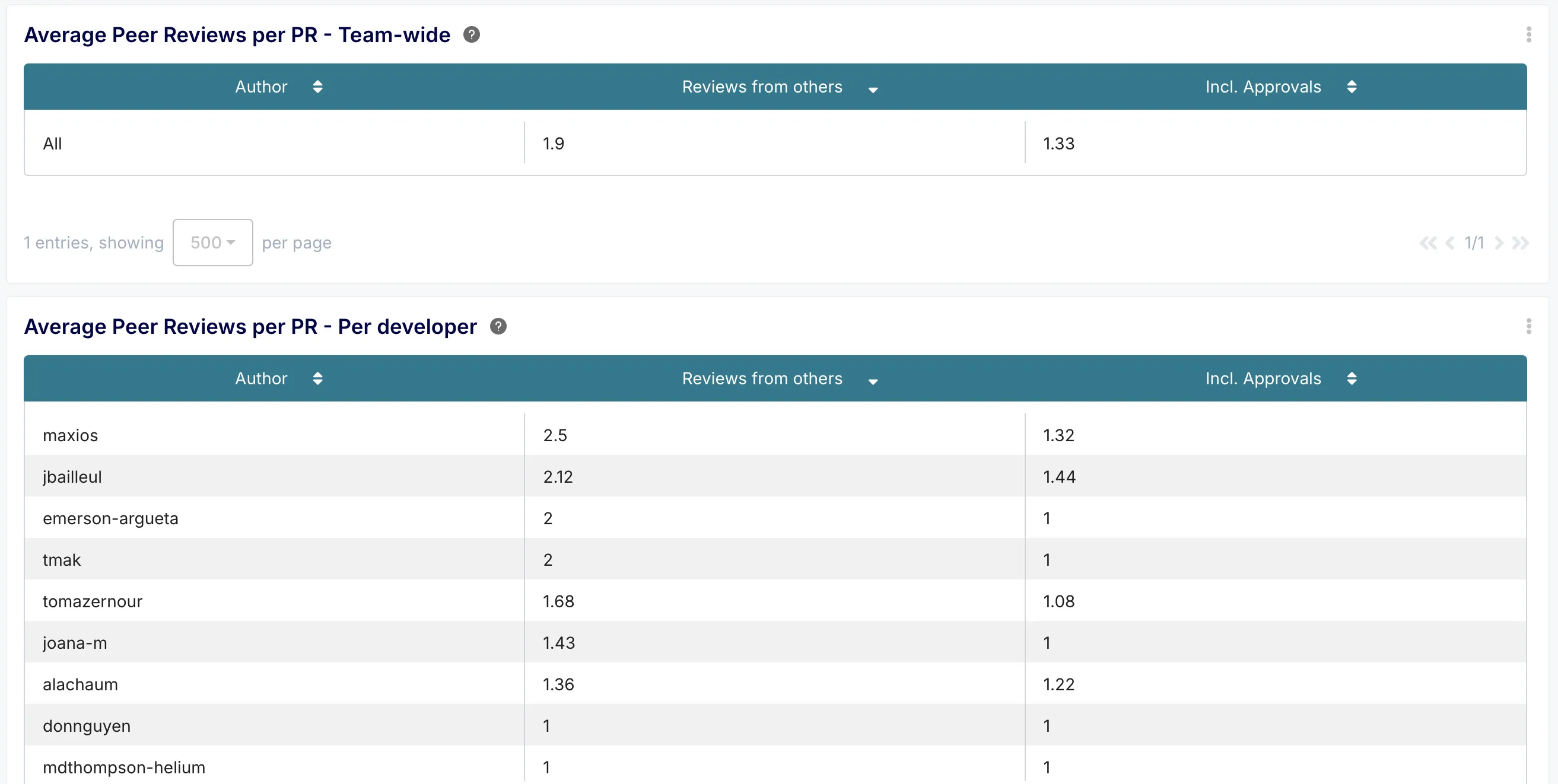Toggle Per developer Reviews from others sort arrow

873,381
